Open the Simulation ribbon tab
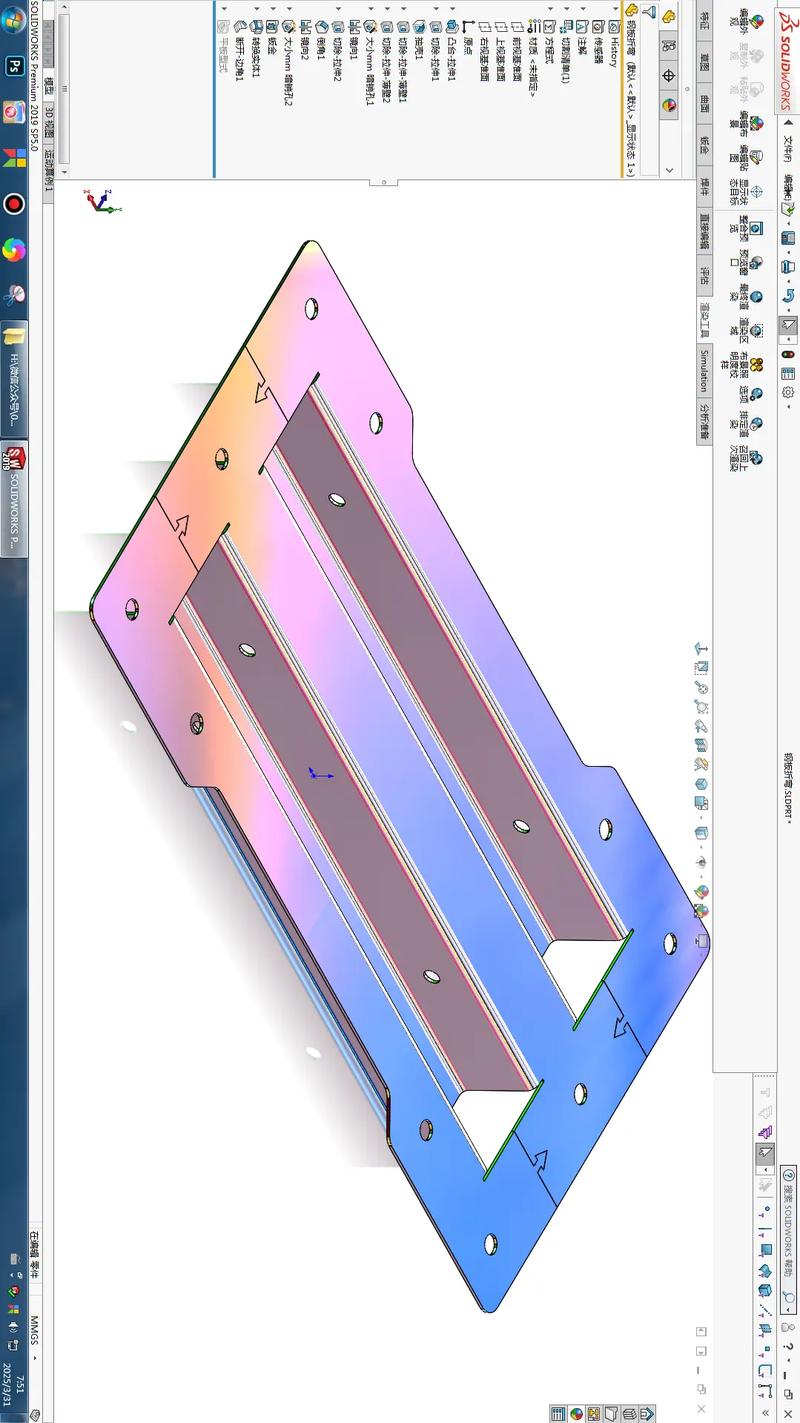 tap(704, 371)
